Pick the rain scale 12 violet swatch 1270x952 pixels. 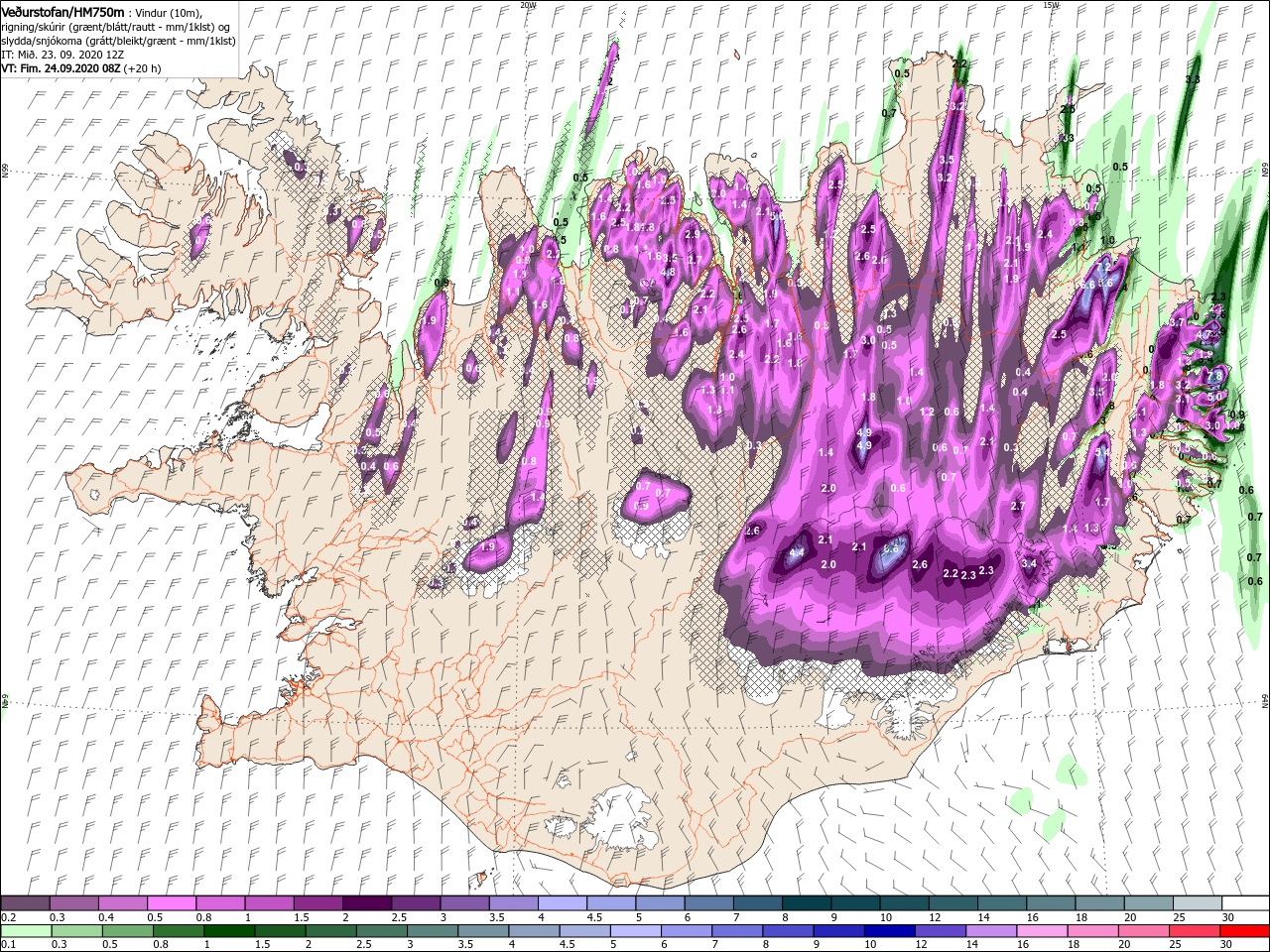pyautogui.click(x=940, y=931)
